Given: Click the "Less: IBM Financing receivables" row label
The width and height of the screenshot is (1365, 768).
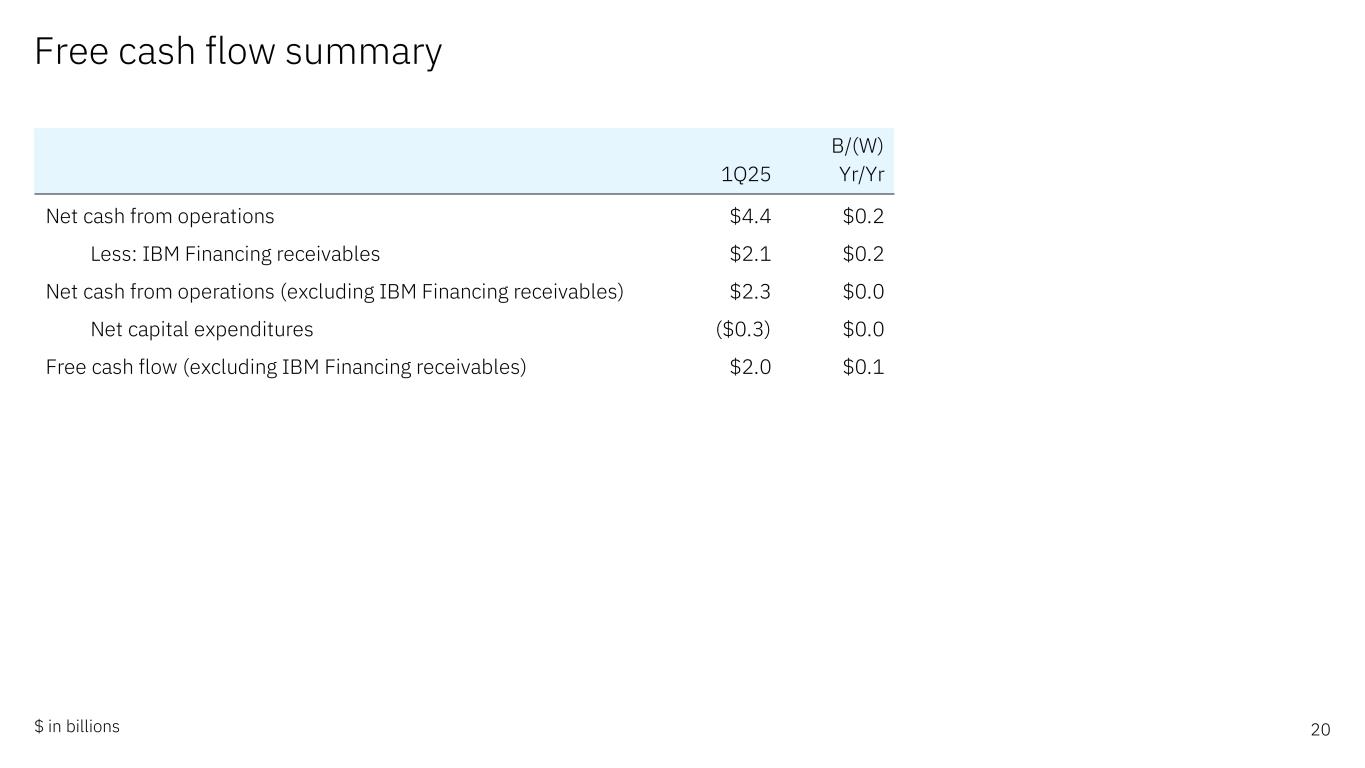Looking at the screenshot, I should coord(235,254).
